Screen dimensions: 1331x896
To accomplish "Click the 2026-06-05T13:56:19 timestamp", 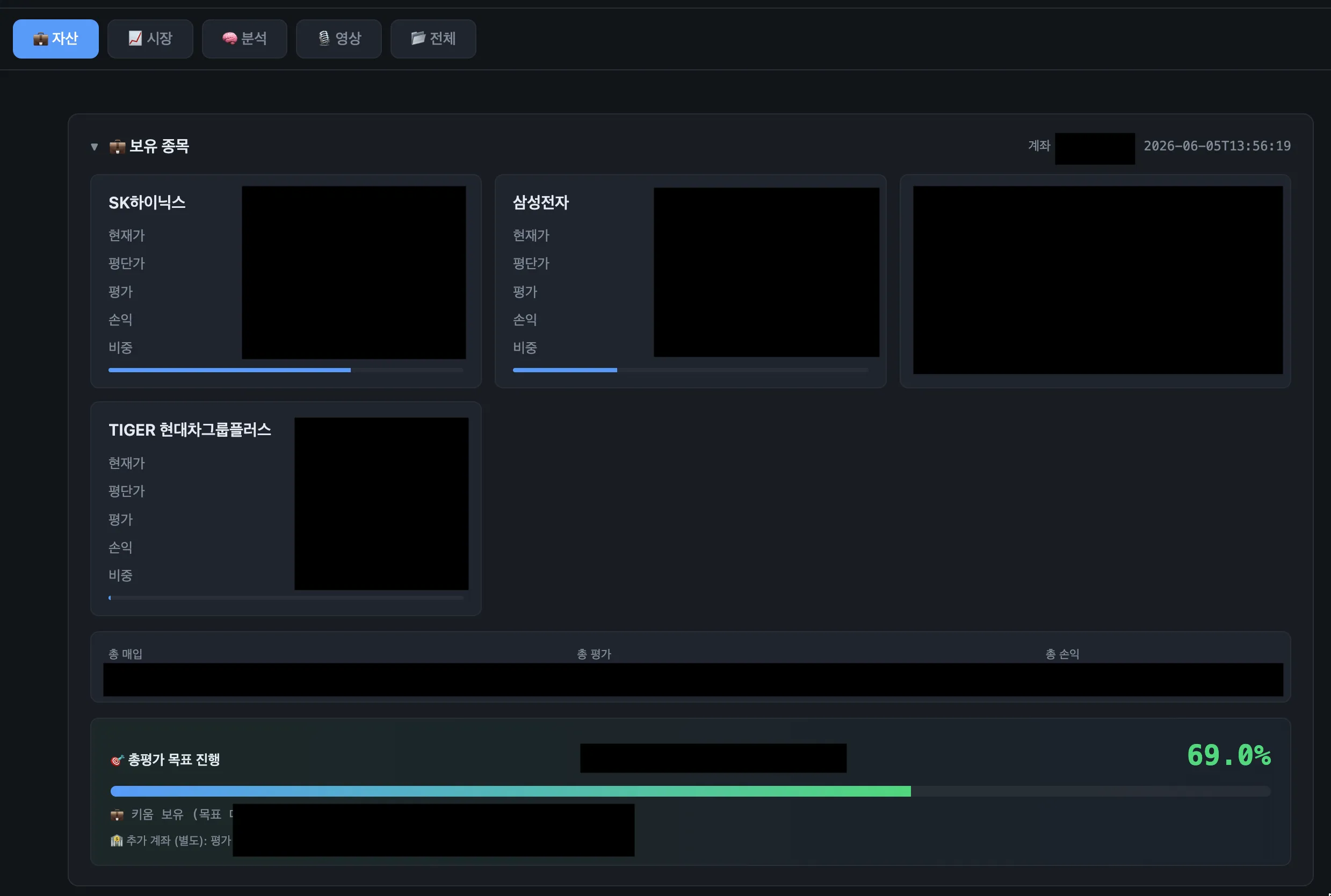I will click(x=1217, y=146).
